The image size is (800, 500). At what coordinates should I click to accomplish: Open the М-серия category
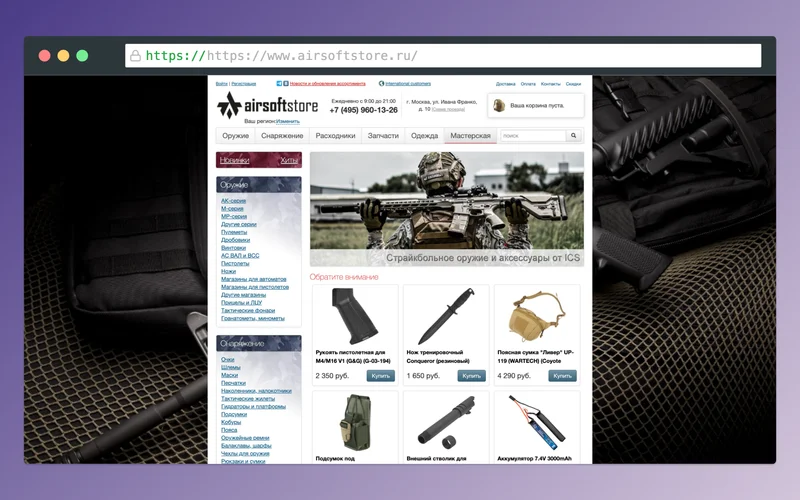232,208
